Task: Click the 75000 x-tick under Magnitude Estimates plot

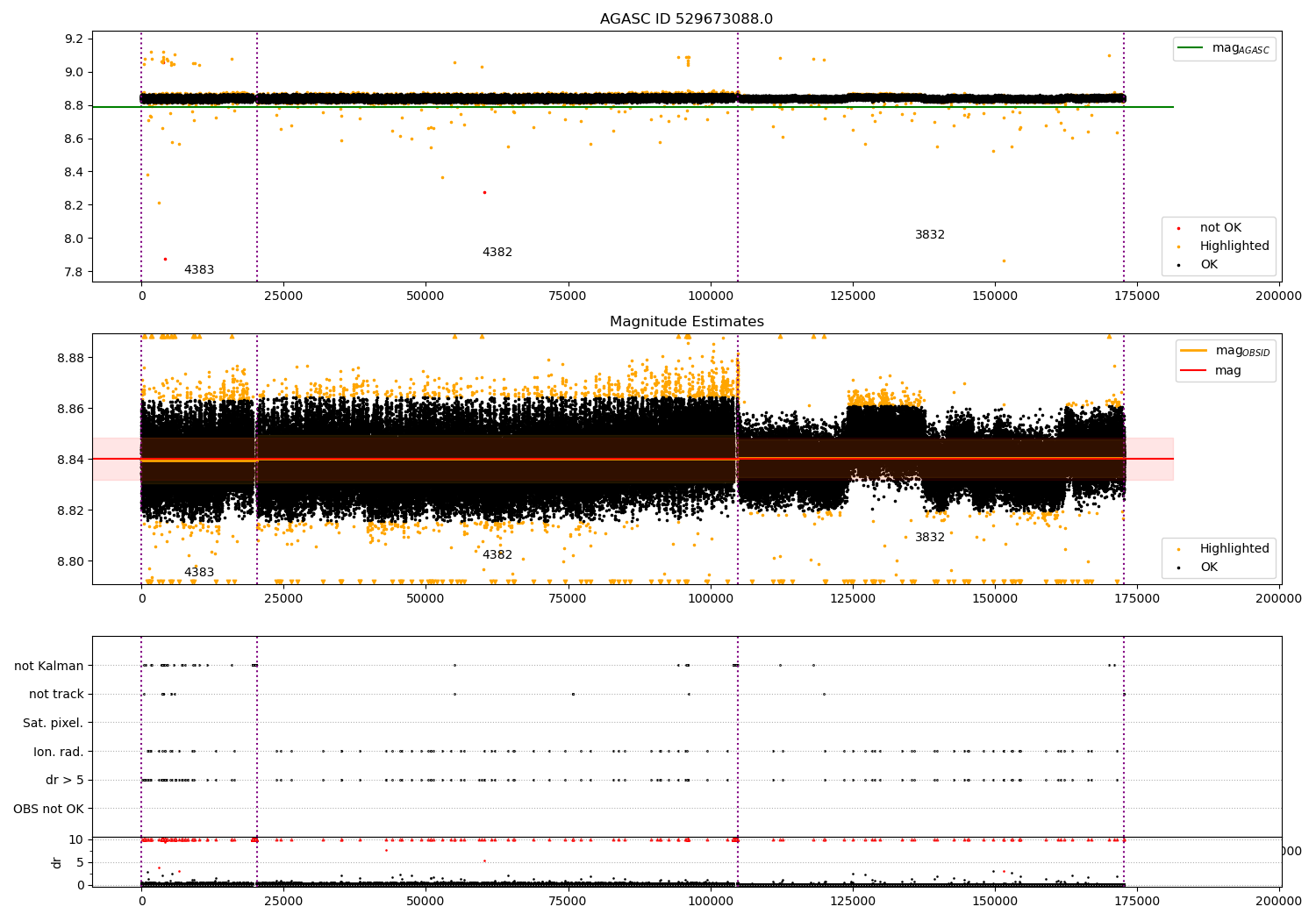Action: pos(568,599)
